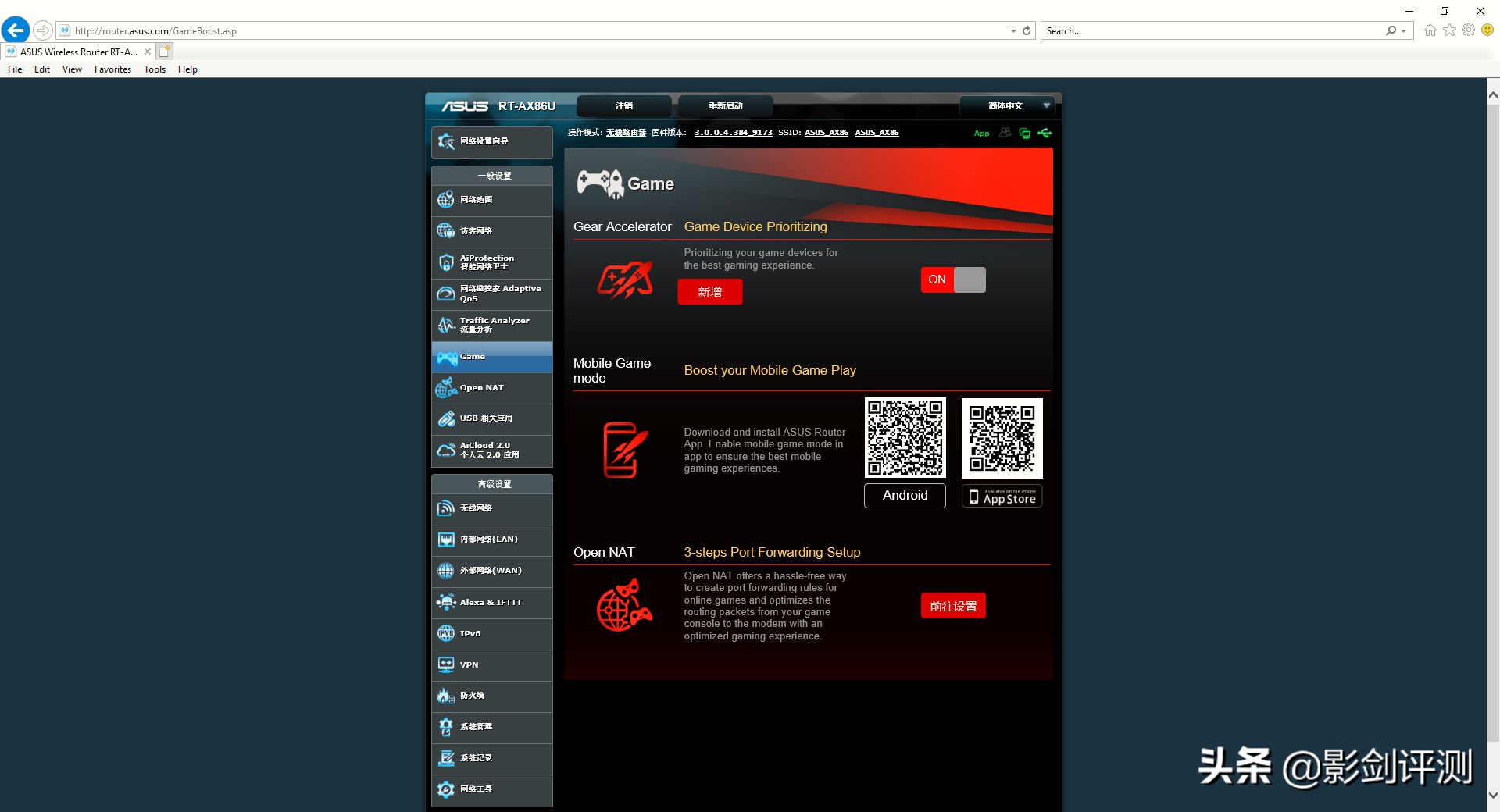1500x812 pixels.
Task: Open the Help menu
Action: (187, 69)
